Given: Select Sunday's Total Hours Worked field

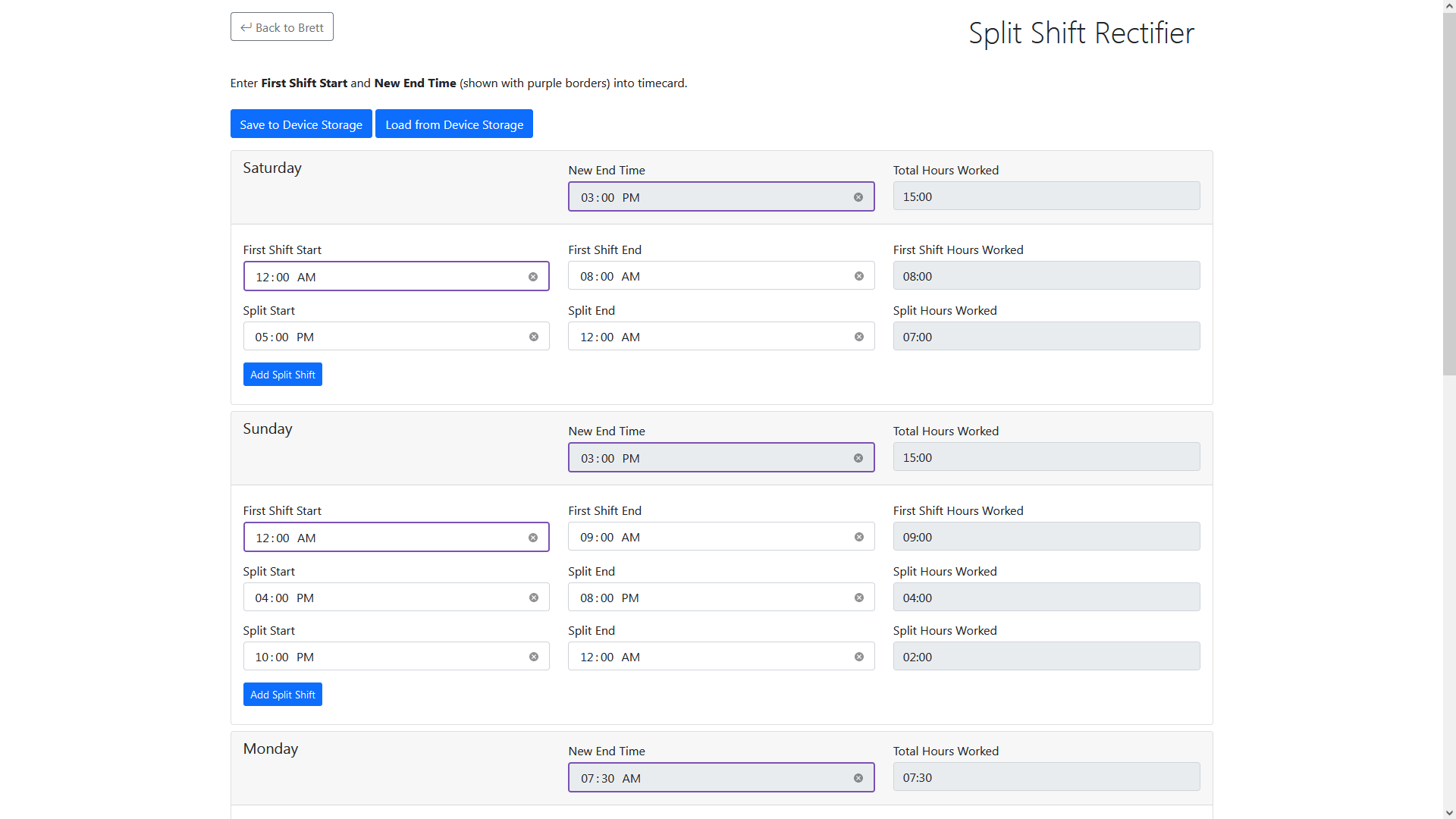Looking at the screenshot, I should tap(1046, 457).
